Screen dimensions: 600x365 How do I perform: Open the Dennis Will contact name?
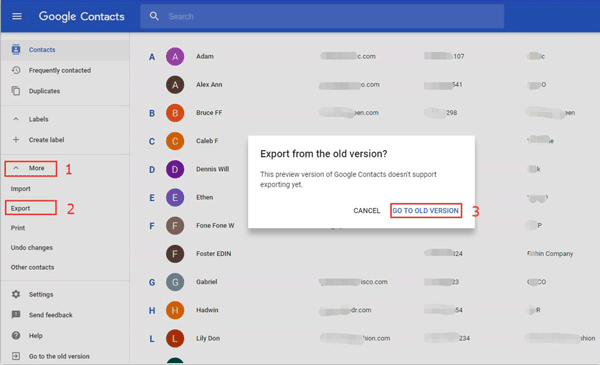tap(212, 169)
